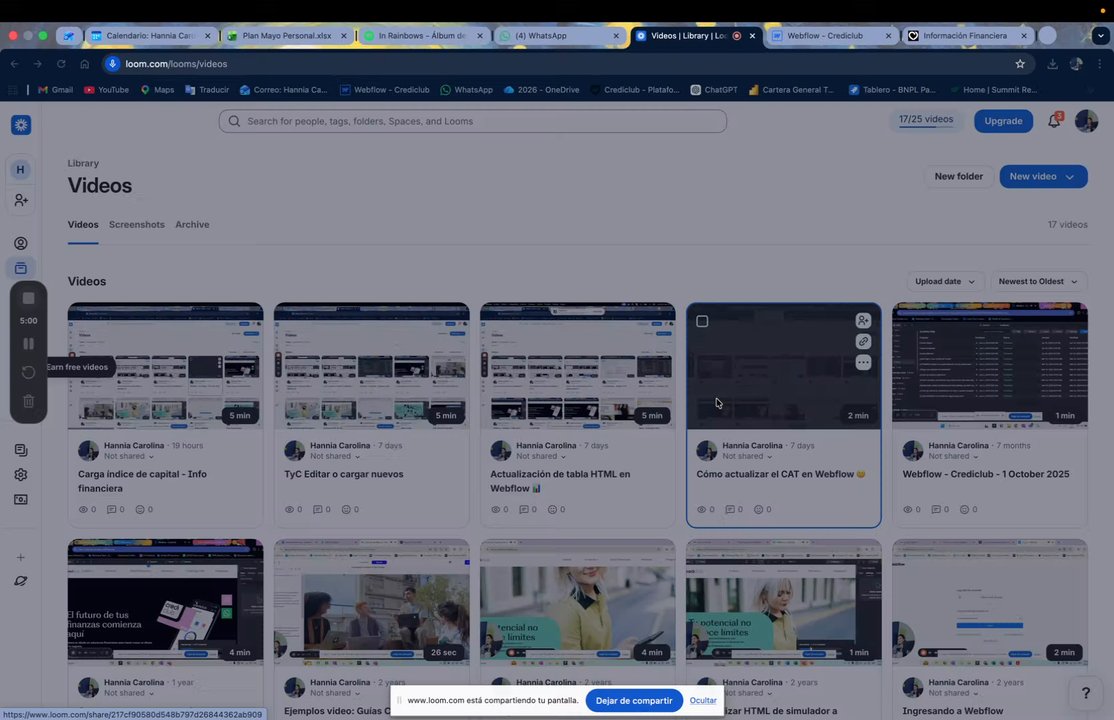The width and height of the screenshot is (1114, 720).
Task: Restart the recording with the restart icon
Action: 28,372
